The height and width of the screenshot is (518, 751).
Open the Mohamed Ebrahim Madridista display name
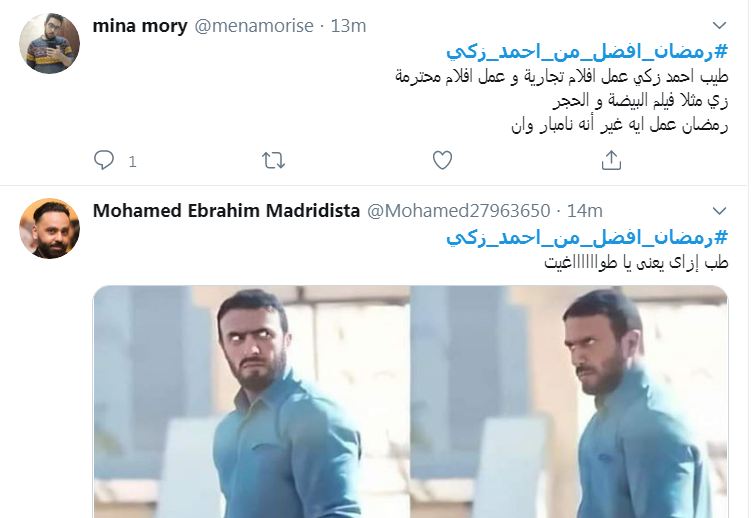[x=226, y=211]
